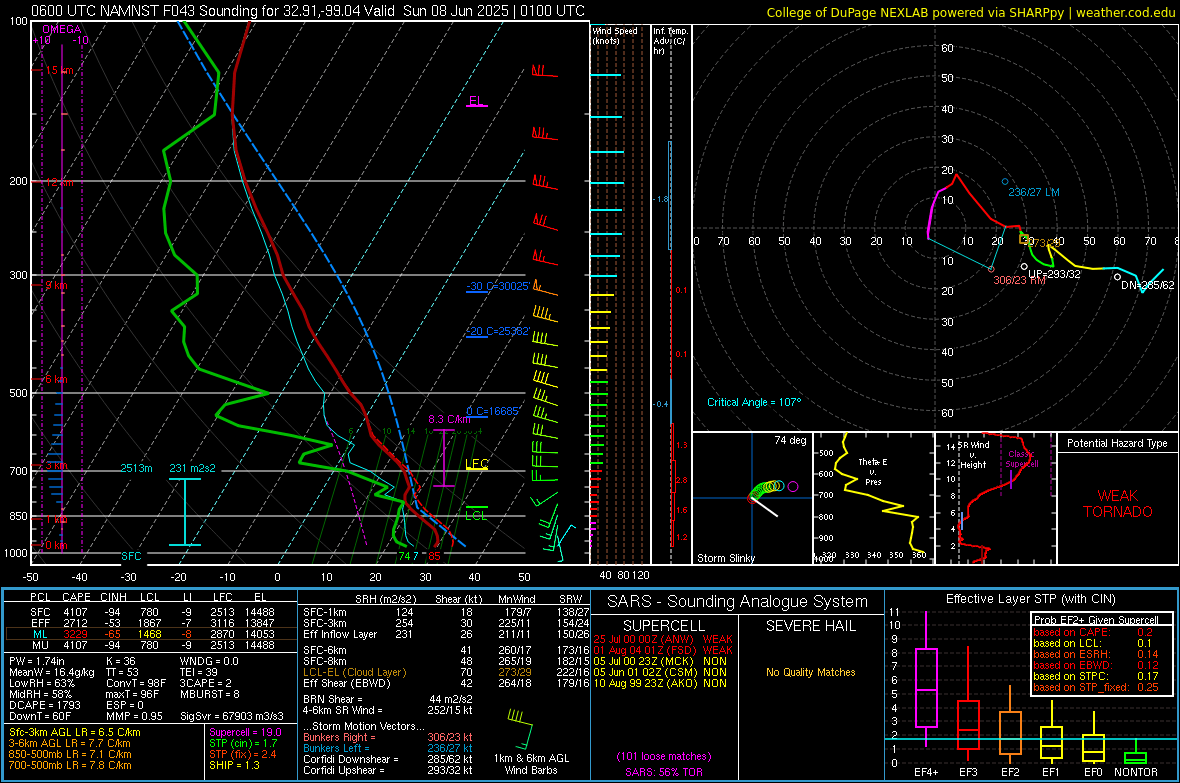Click the Classic Supercell label in SR Wind panel
This screenshot has height=783, width=1180.
click(1022, 459)
